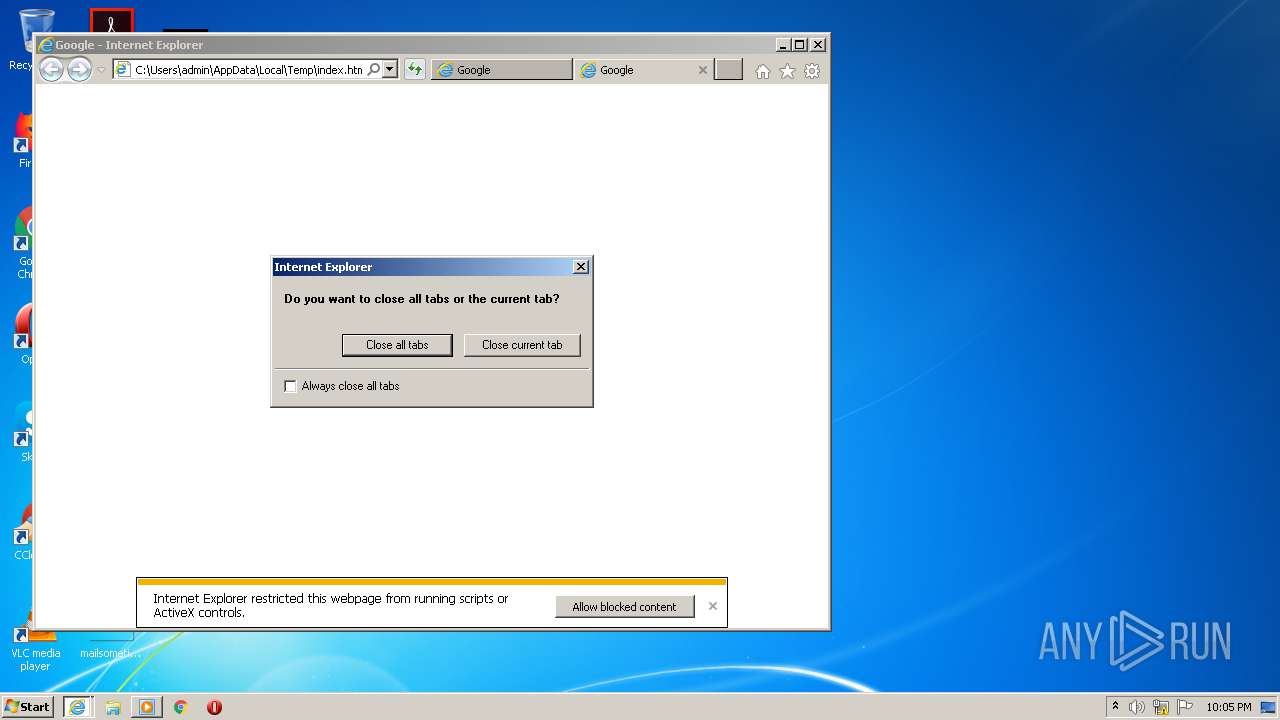Click the volume speaker tray icon
1280x720 pixels.
[x=1137, y=707]
